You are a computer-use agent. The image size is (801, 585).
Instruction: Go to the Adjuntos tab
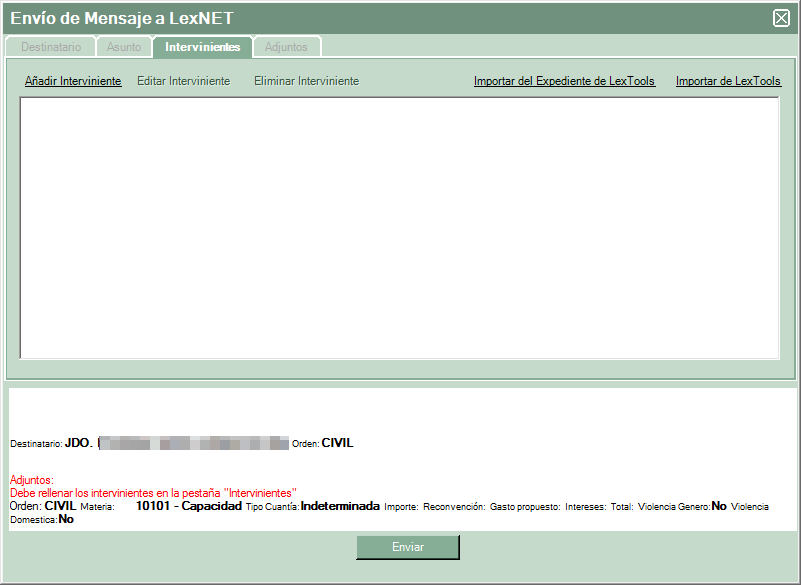(286, 47)
